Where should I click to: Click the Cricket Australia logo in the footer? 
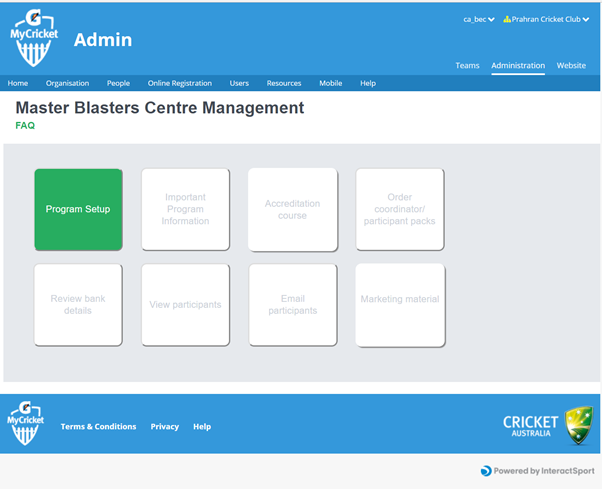(548, 425)
